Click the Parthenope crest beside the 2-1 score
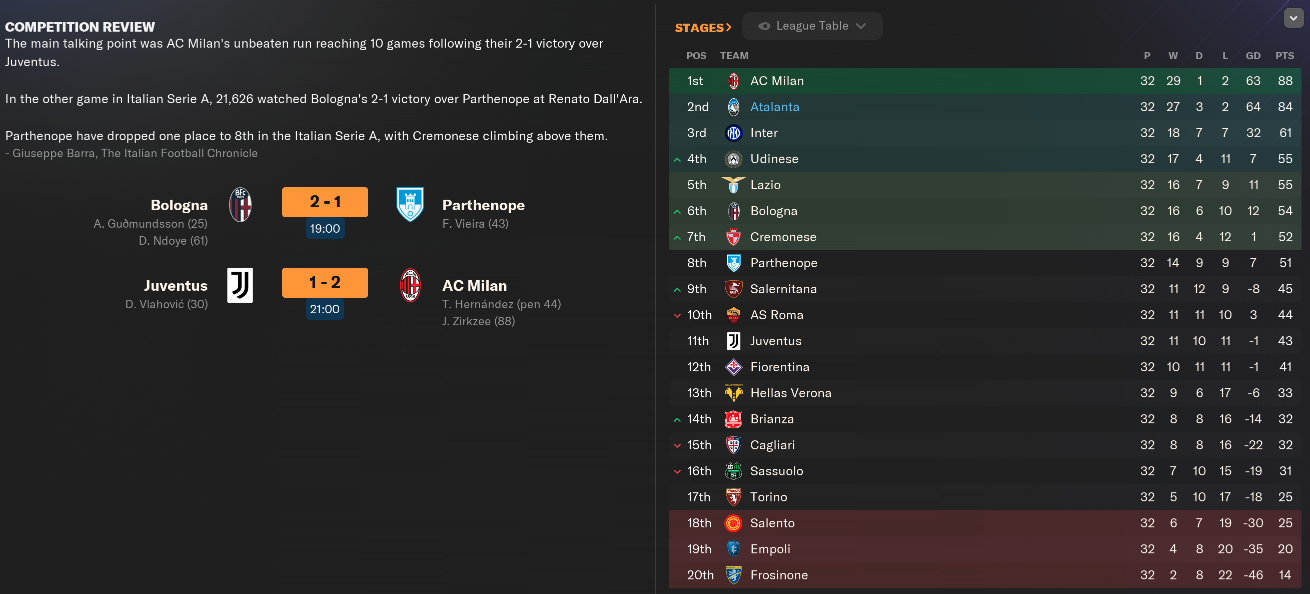 pos(410,204)
